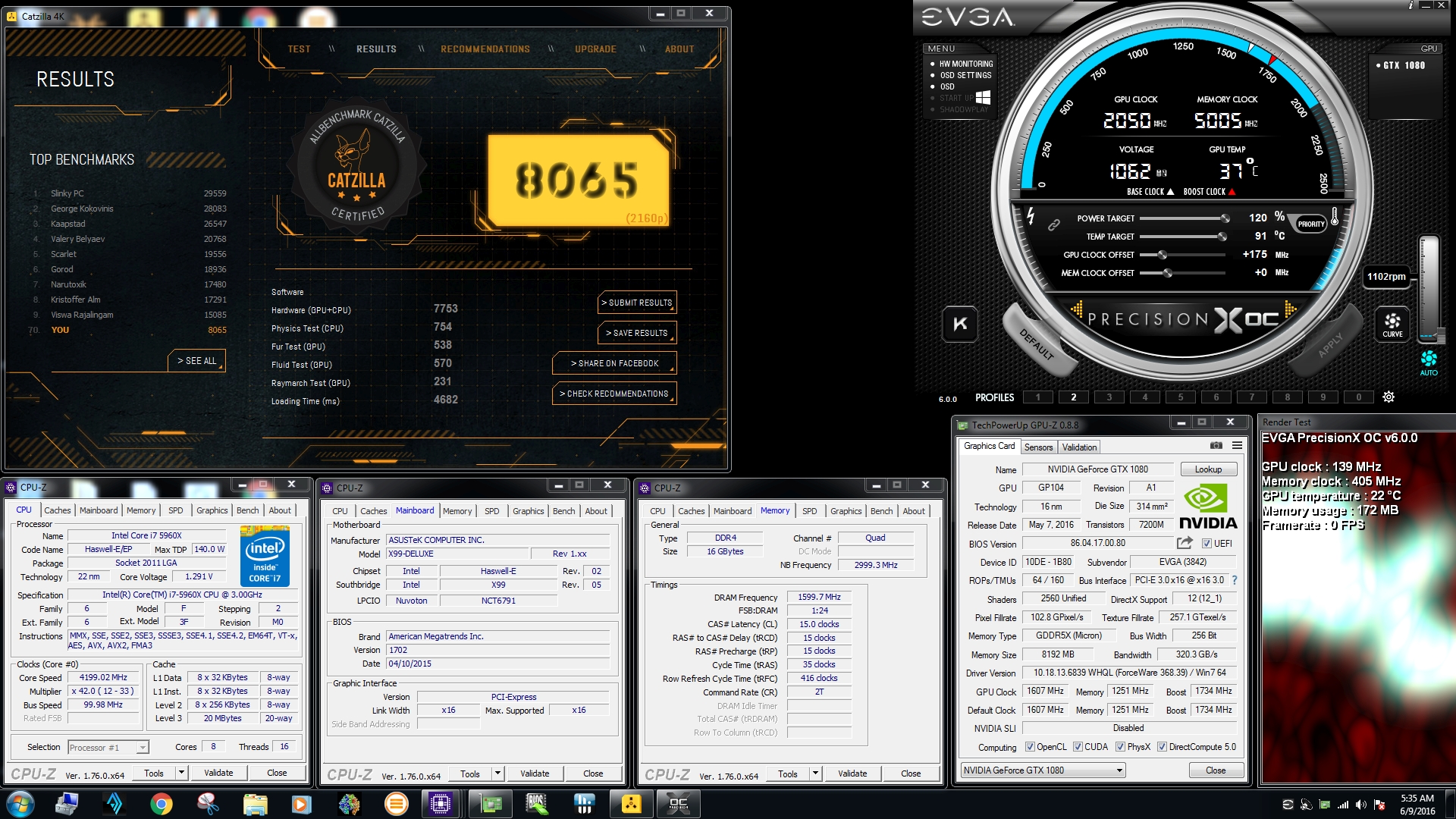This screenshot has width=1456, height=819.
Task: Click the BIOS flash taskbar icon
Action: (x=537, y=804)
